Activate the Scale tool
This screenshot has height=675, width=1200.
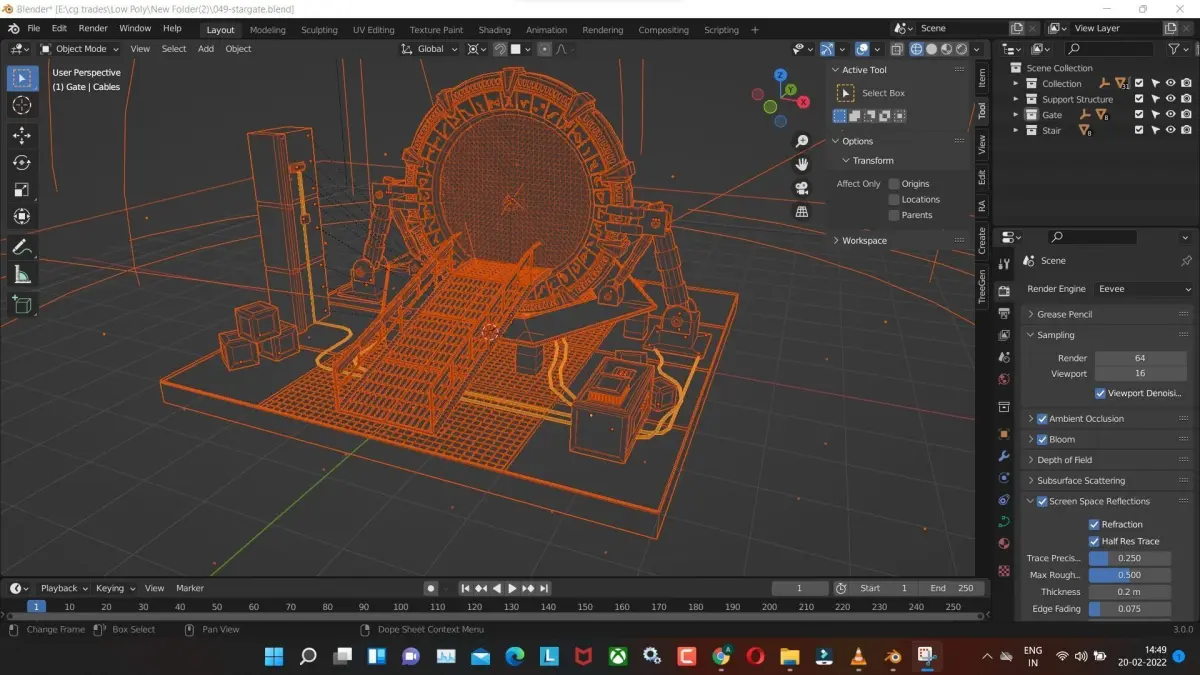[x=21, y=189]
